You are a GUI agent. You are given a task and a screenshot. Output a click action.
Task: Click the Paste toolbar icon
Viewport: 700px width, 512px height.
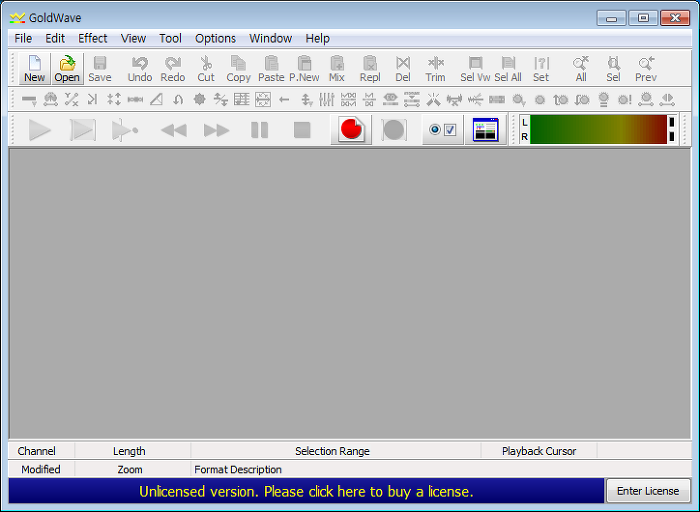(x=271, y=69)
